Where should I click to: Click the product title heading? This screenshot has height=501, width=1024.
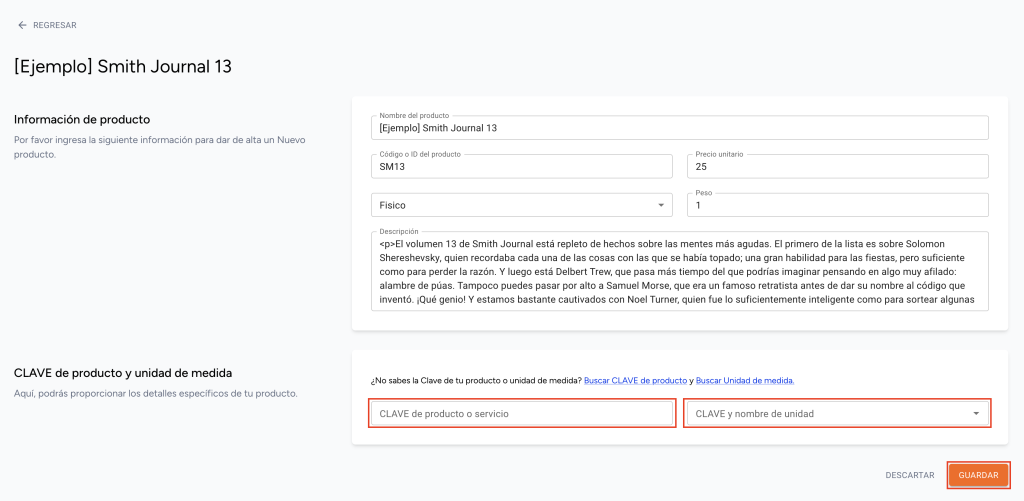pos(123,67)
